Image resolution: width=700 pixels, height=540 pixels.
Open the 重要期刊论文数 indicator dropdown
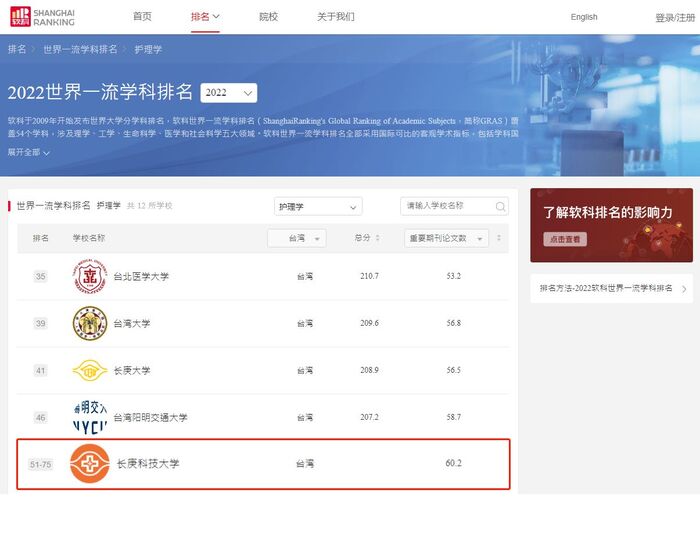point(446,238)
